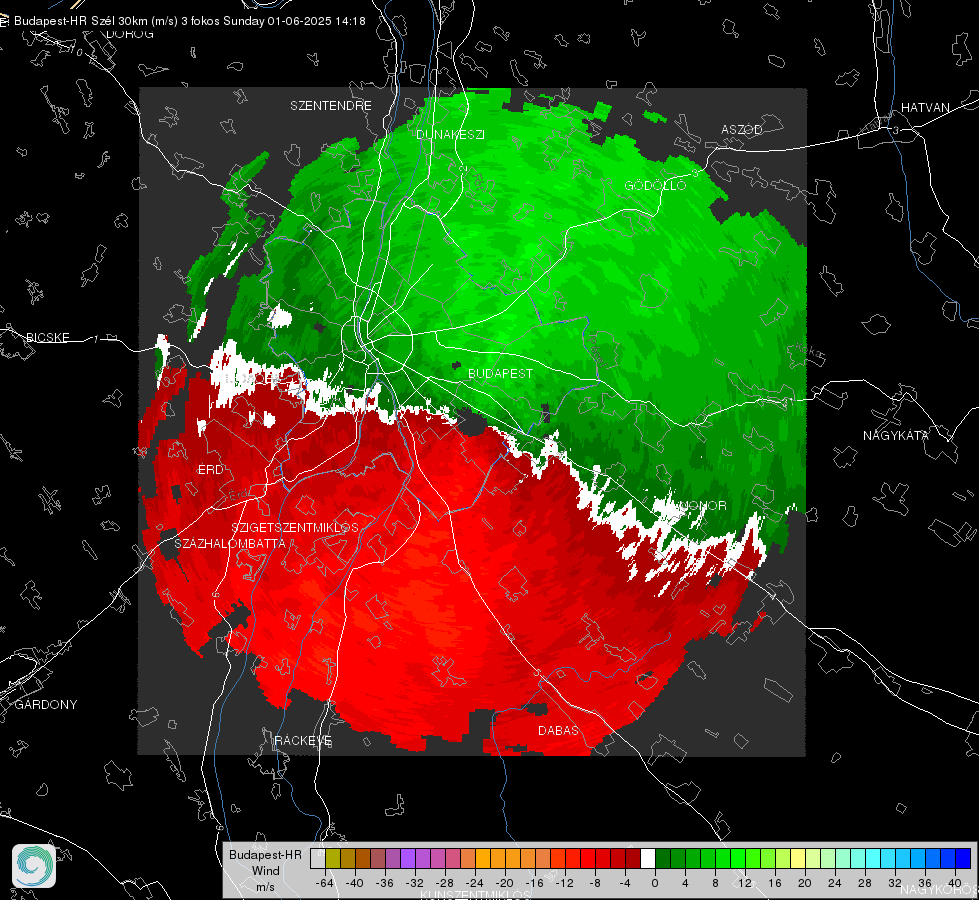
Task: Click the DOROG town label
Action: (130, 34)
